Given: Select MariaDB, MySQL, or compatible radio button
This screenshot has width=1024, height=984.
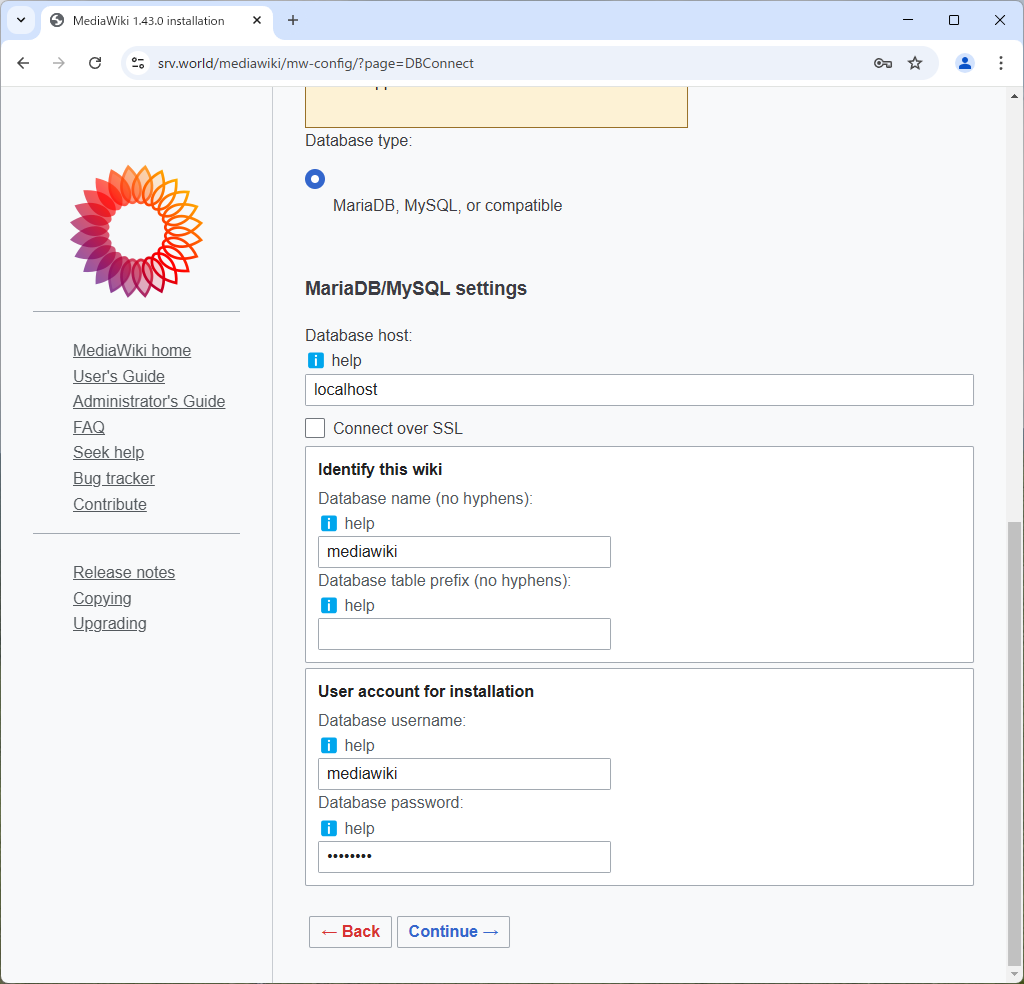Looking at the screenshot, I should coord(315,179).
